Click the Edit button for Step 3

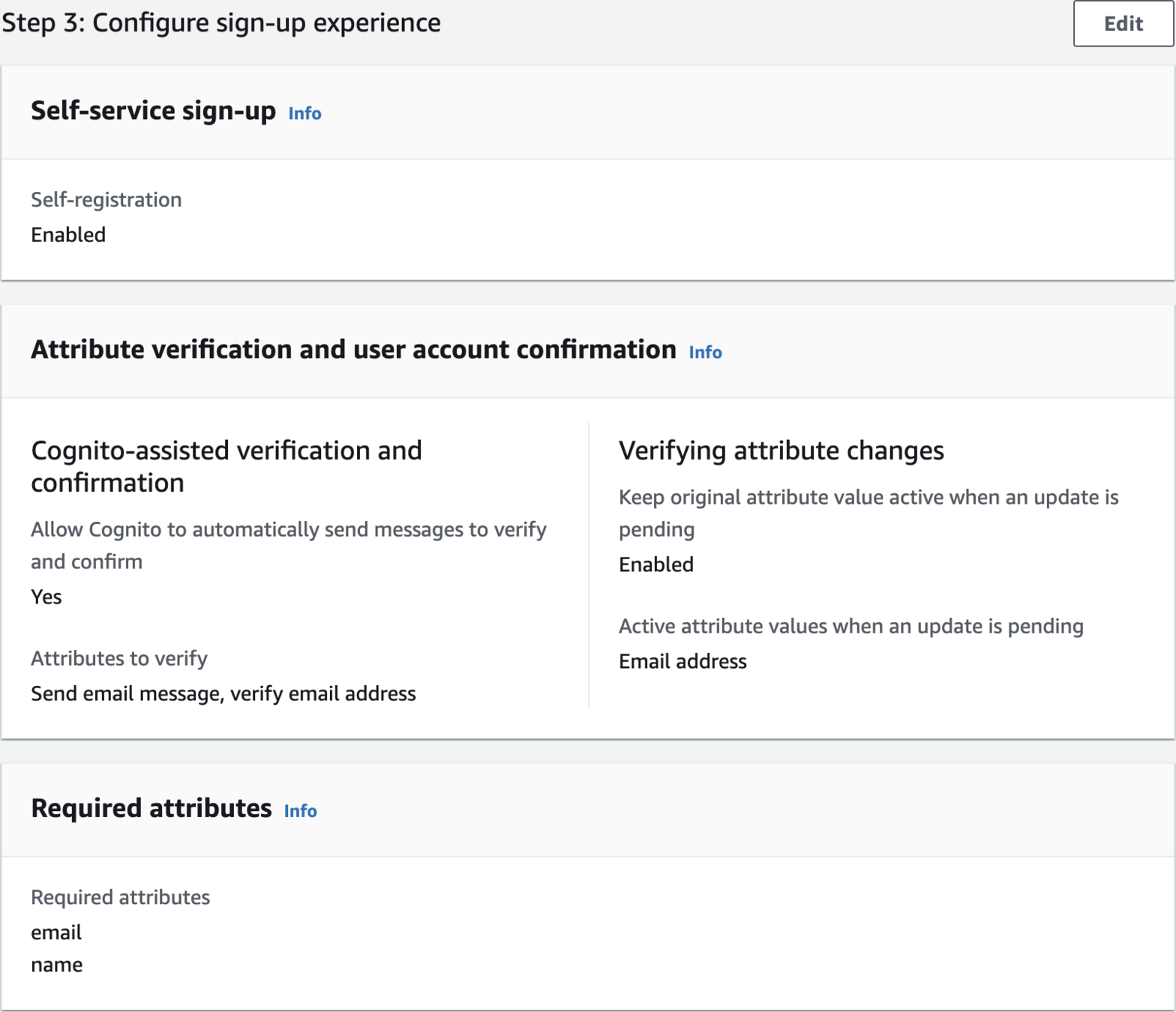pyautogui.click(x=1123, y=24)
